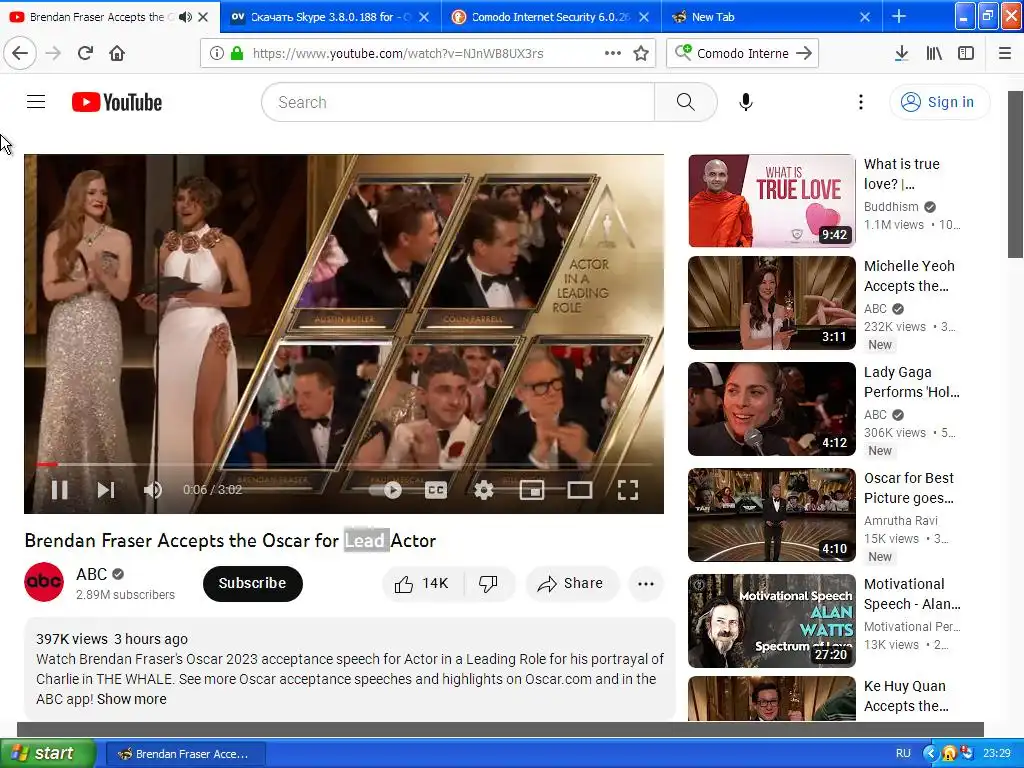This screenshot has width=1024, height=768.
Task: Open YouTube settings three-dot menu
Action: tap(861, 102)
